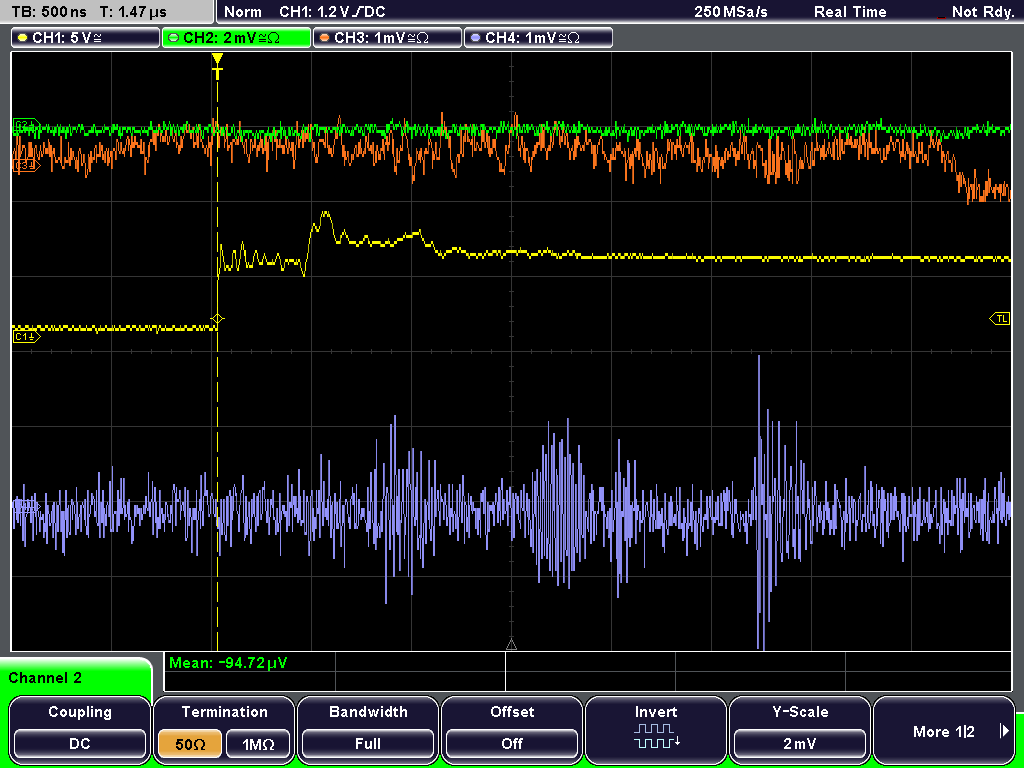This screenshot has height=768, width=1024.
Task: Click the TB: 500 ns timebase readout
Action: (49, 12)
